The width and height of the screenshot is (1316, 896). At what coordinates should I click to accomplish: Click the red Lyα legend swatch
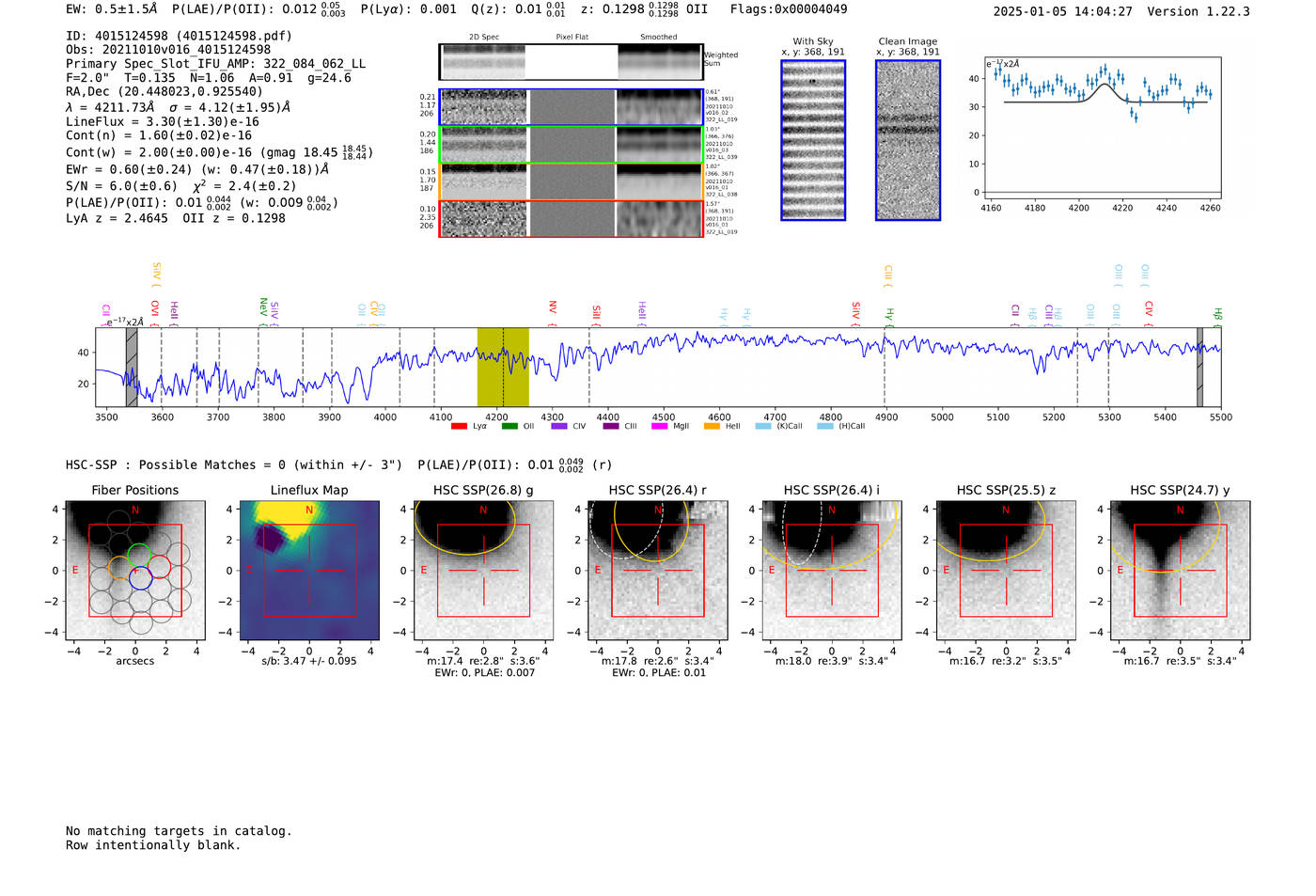[x=459, y=427]
